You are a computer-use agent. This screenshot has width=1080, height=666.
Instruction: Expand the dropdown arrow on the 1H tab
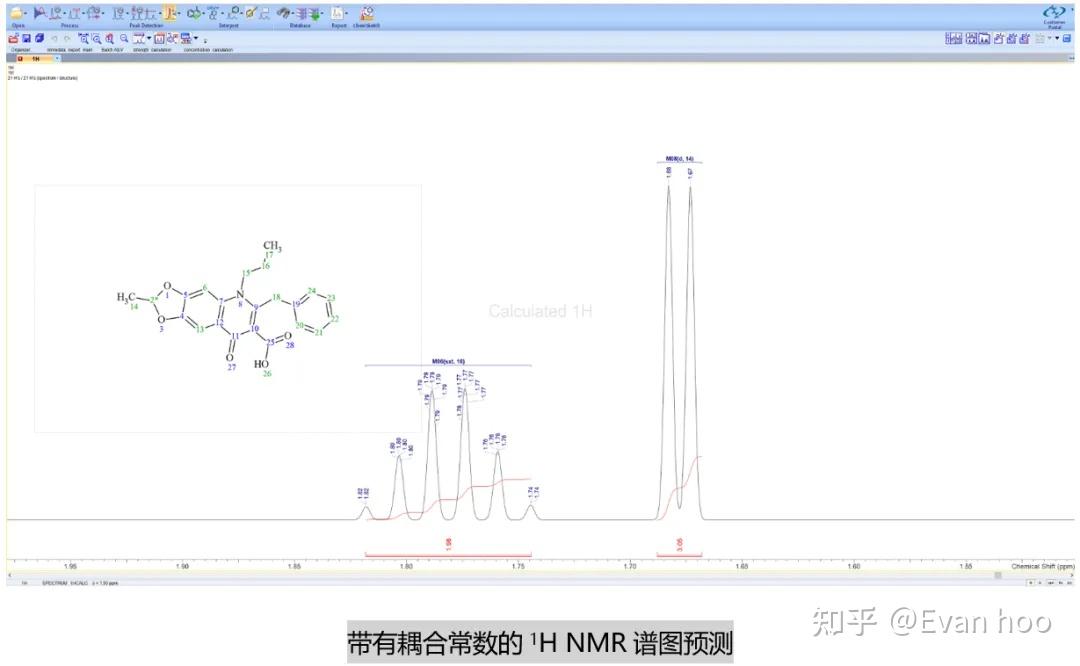coord(57,57)
